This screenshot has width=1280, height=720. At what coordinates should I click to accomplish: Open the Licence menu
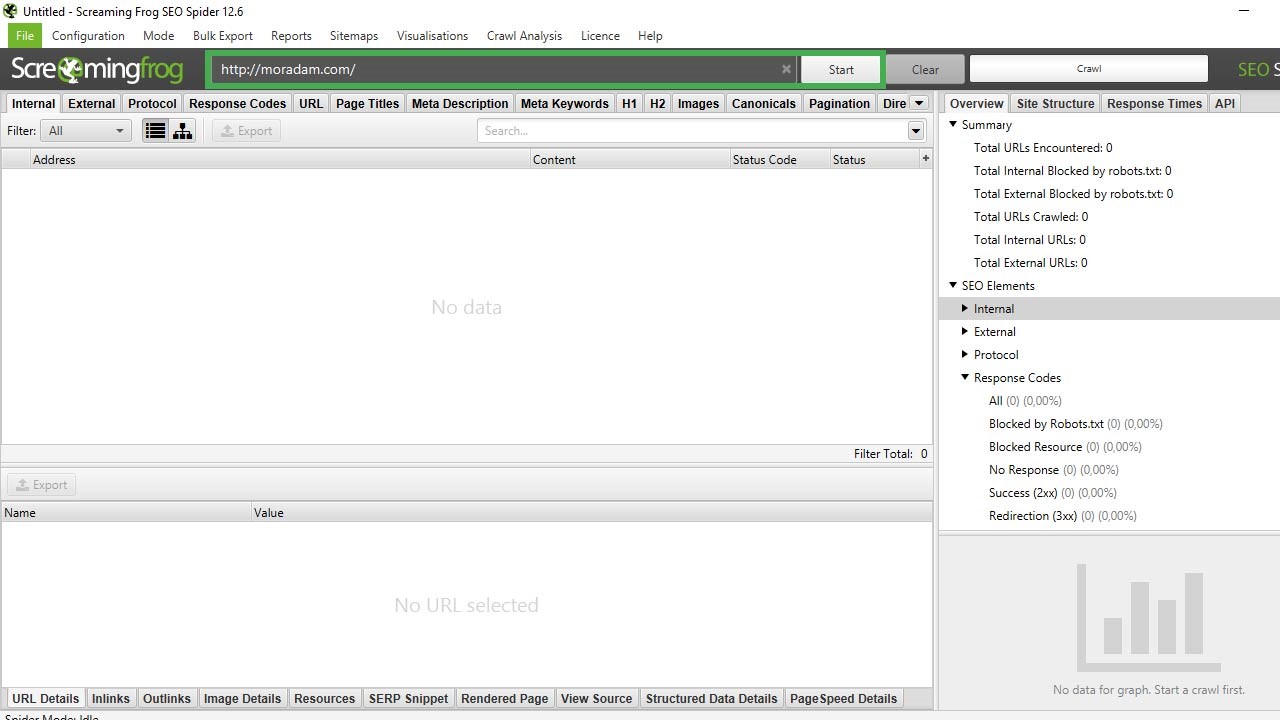pyautogui.click(x=600, y=35)
